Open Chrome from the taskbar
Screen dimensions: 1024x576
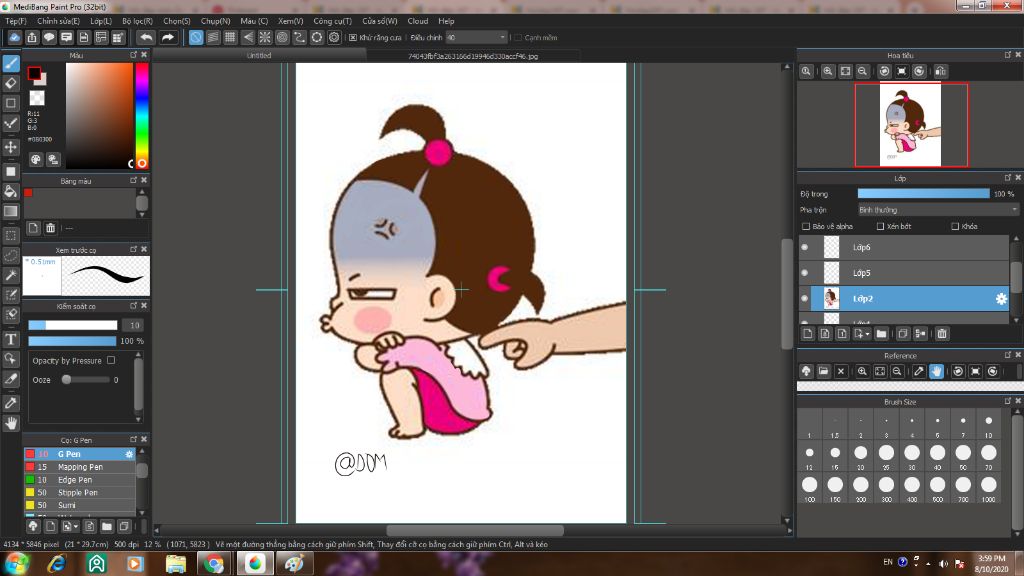(214, 563)
